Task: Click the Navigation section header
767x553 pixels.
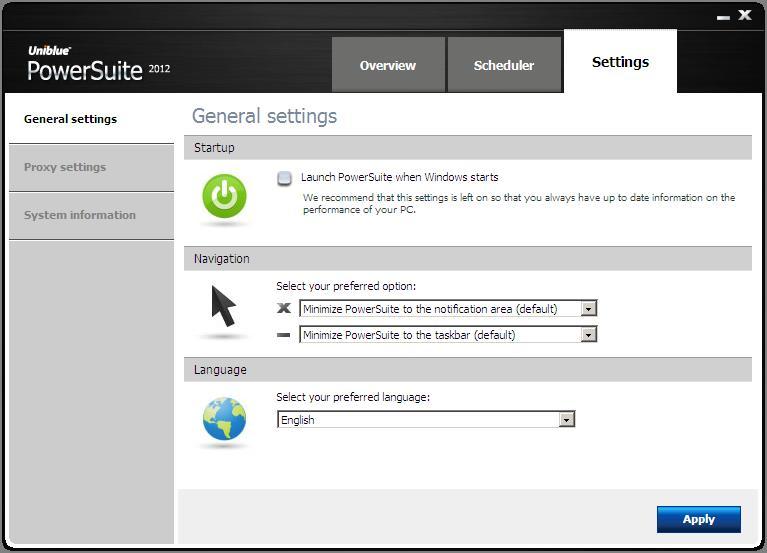Action: [x=468, y=259]
